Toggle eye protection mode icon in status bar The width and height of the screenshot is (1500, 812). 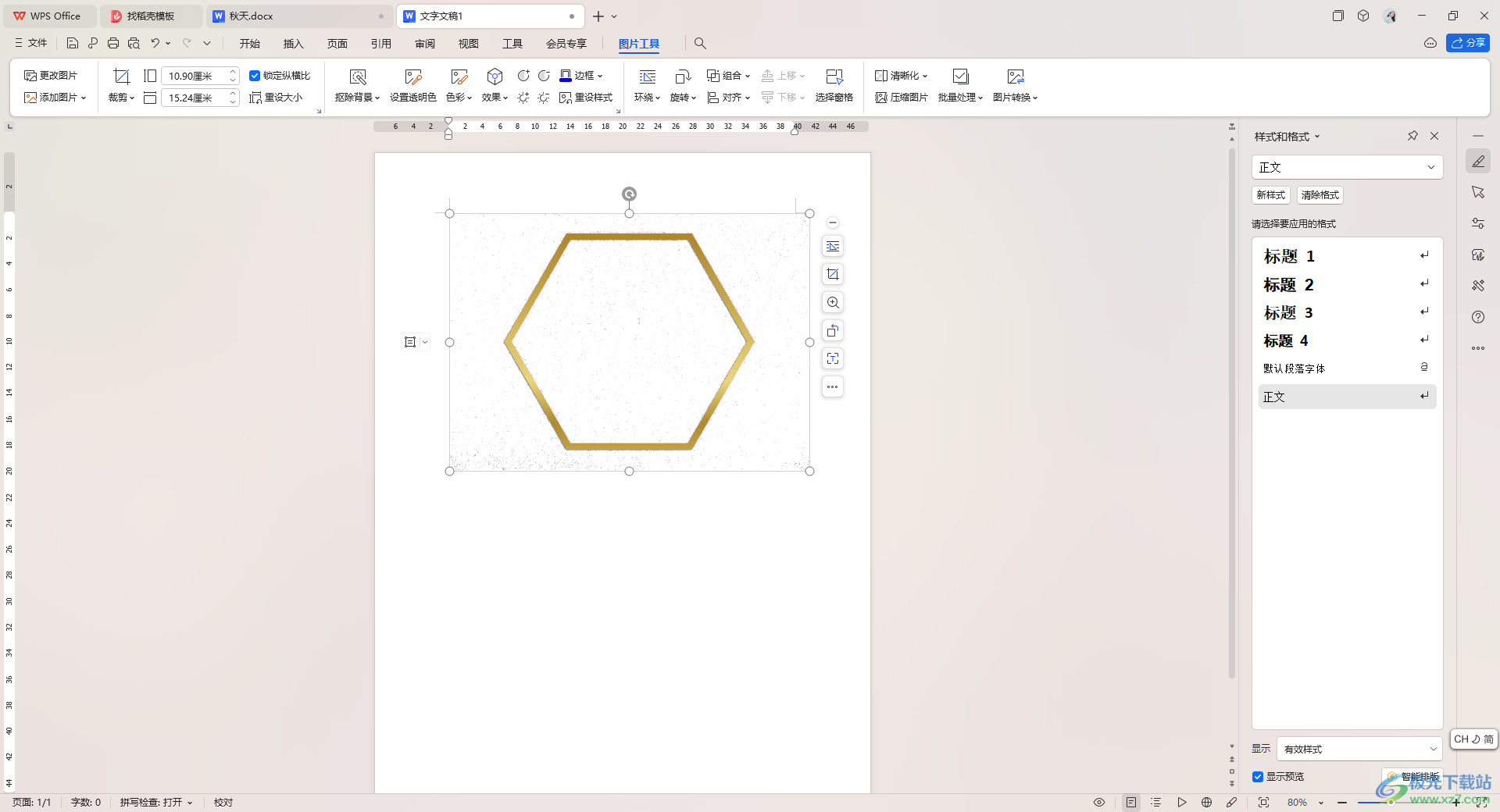pos(1098,802)
